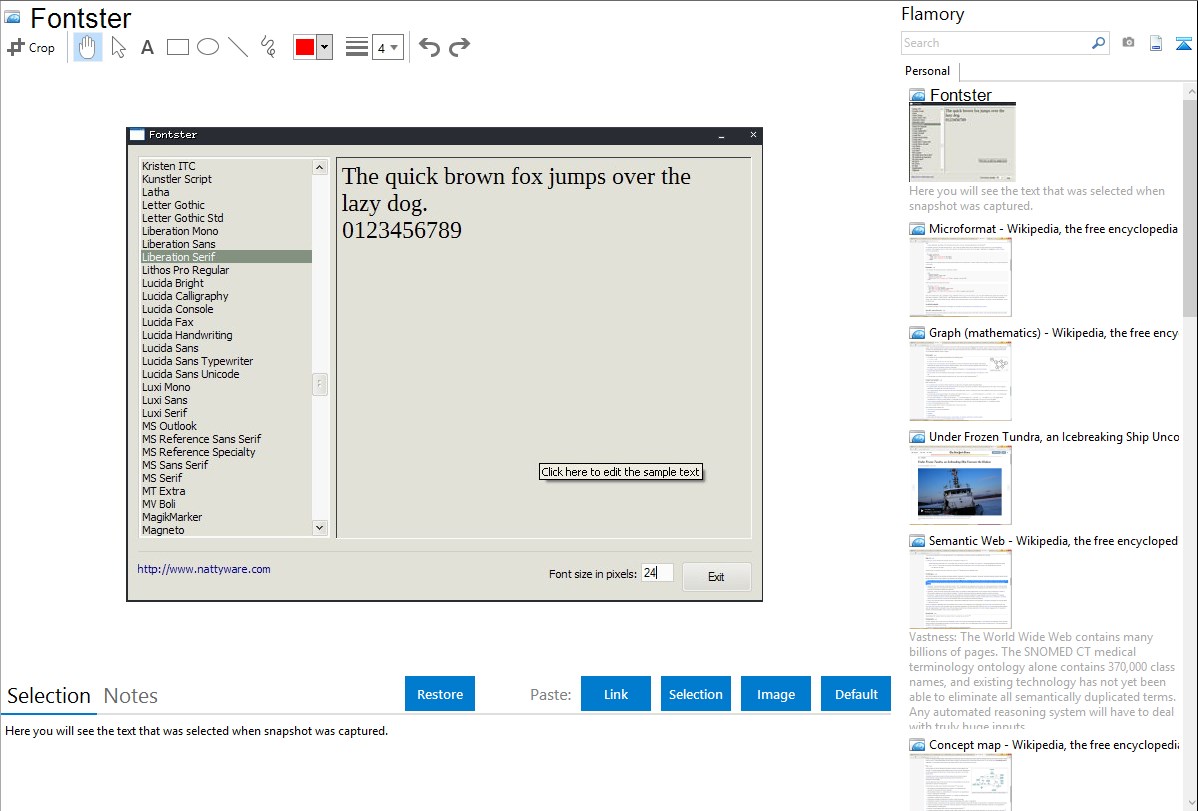Click the blue icon right of the page icon
Image resolution: width=1198 pixels, height=811 pixels.
[x=1183, y=43]
